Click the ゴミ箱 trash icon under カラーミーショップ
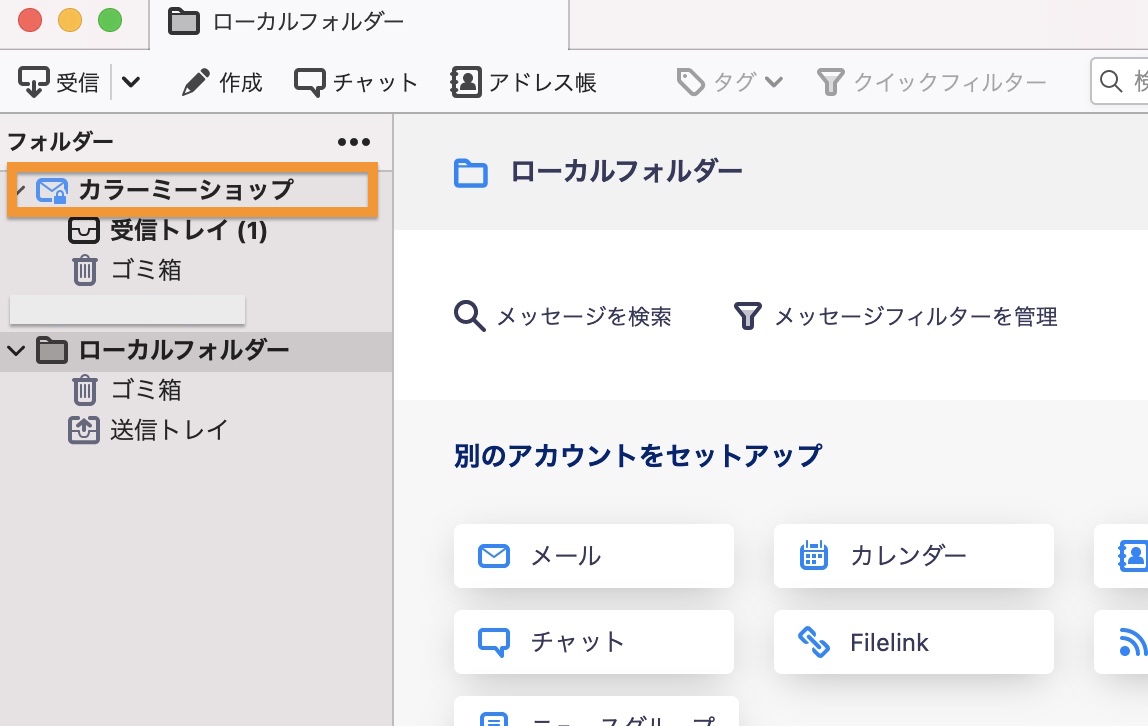 tap(84, 269)
